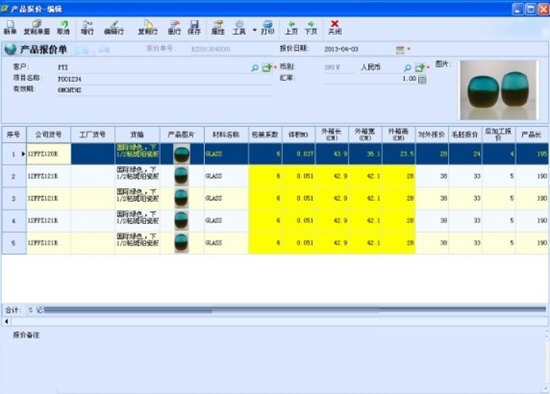This screenshot has height=394, width=550.
Task: Click the 复制单据 copy document icon
Action: click(36, 27)
